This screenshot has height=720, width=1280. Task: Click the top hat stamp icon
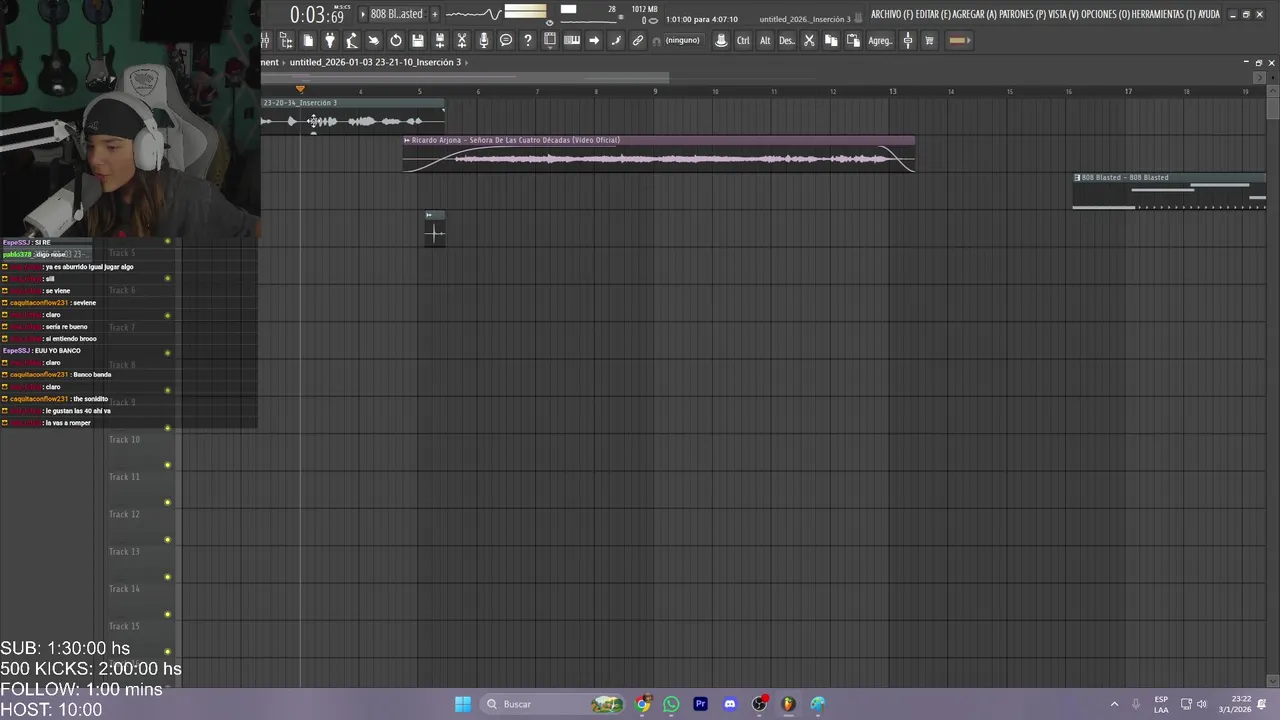point(721,40)
